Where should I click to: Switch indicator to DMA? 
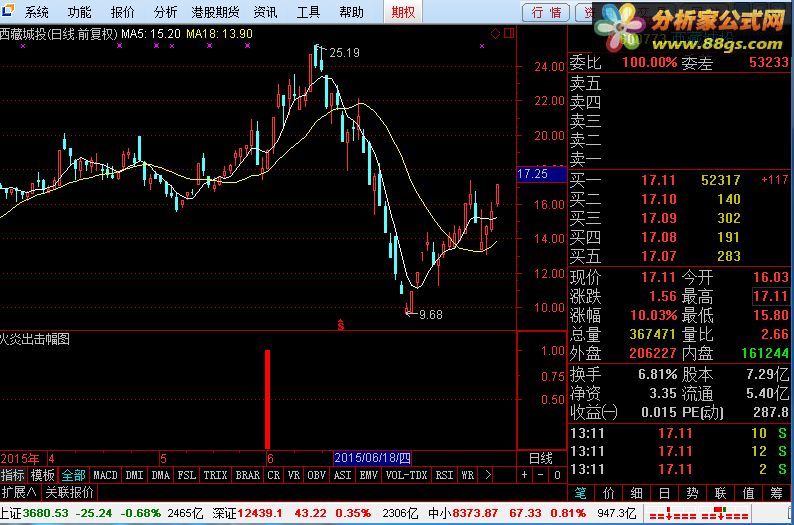click(x=161, y=475)
